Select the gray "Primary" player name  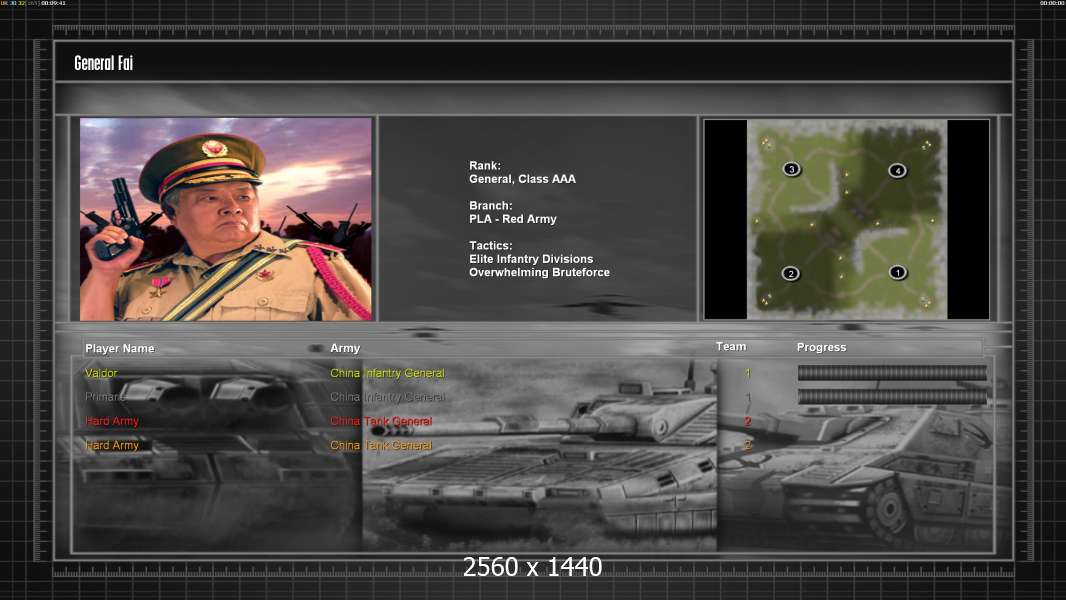tap(105, 397)
